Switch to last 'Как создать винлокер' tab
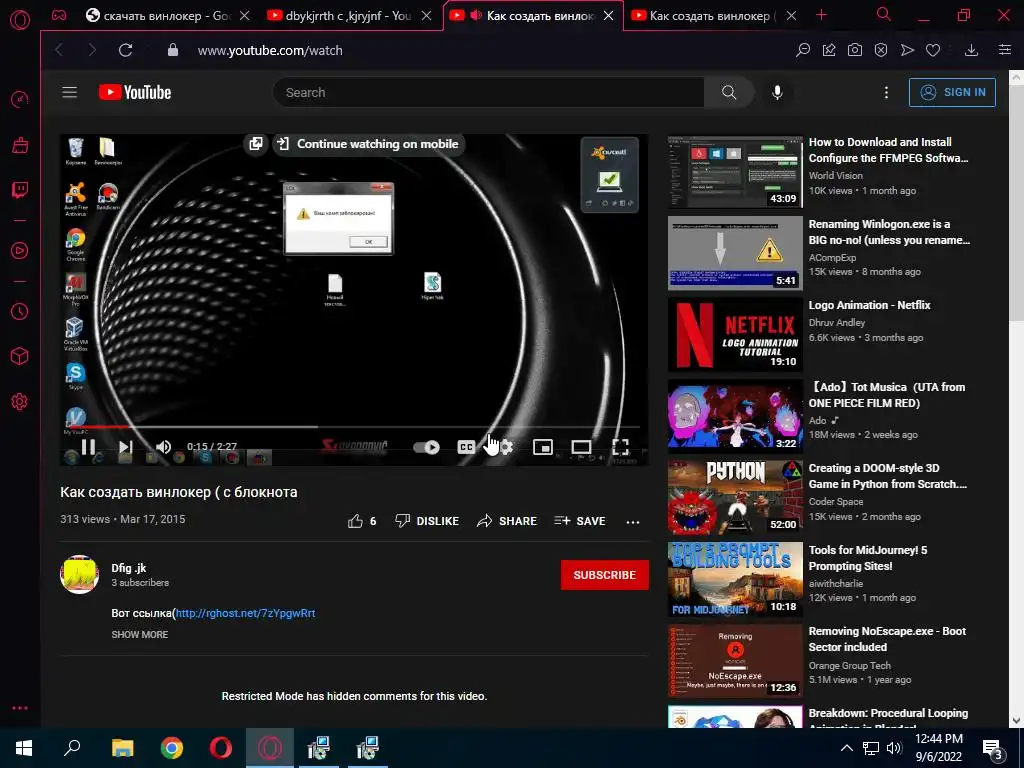This screenshot has width=1024, height=768. [713, 16]
